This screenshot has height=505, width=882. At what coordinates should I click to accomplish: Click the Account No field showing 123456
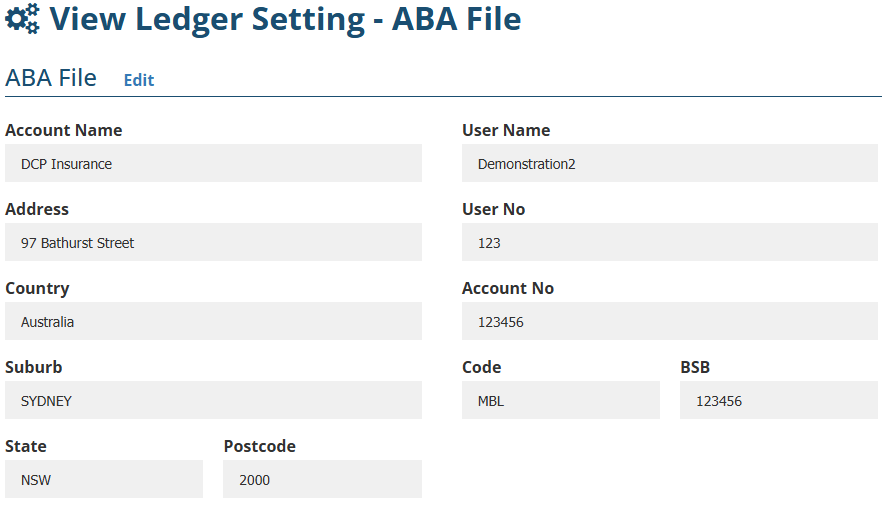point(670,322)
